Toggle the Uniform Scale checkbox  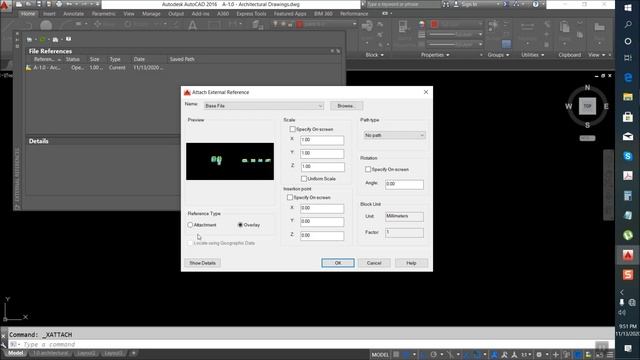click(304, 179)
